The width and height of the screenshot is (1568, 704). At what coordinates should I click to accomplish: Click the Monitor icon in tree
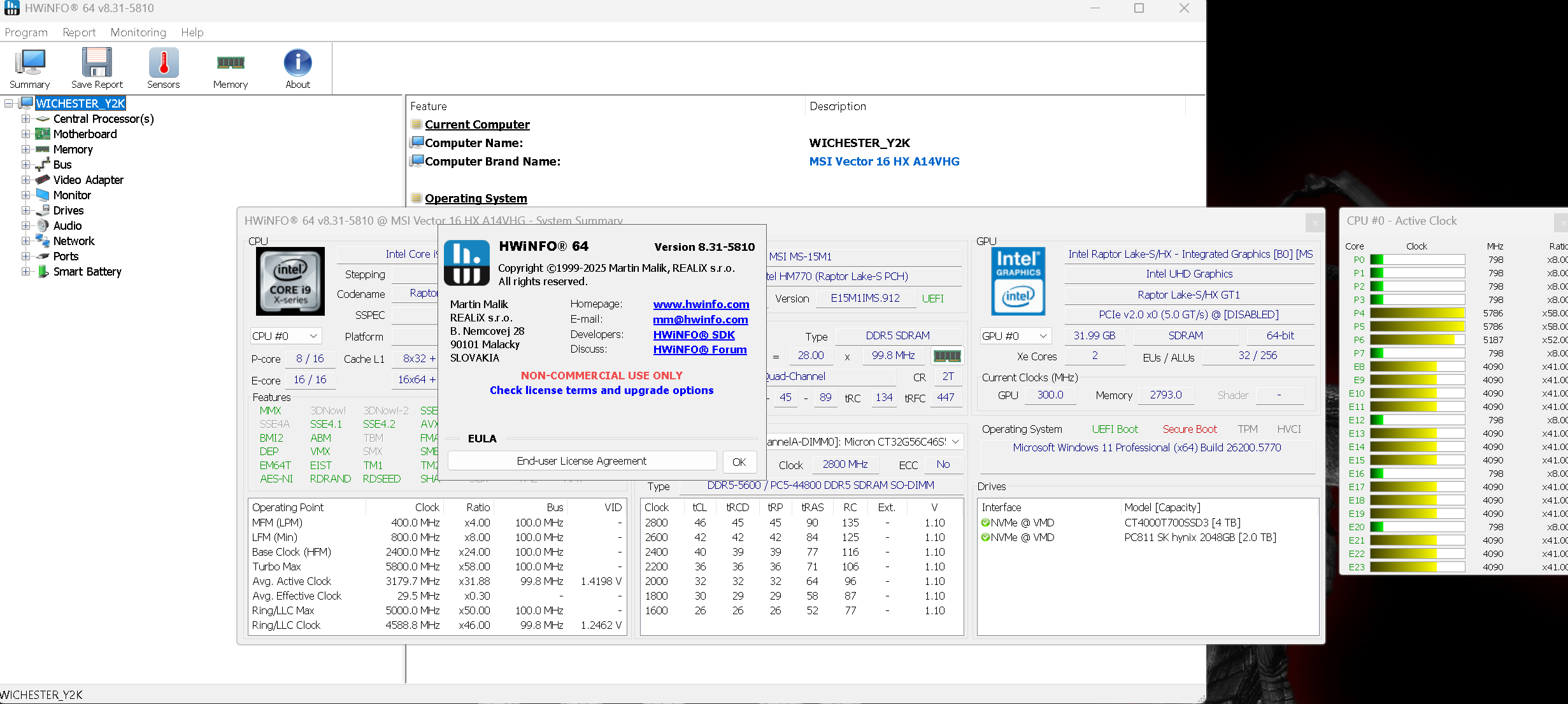43,195
